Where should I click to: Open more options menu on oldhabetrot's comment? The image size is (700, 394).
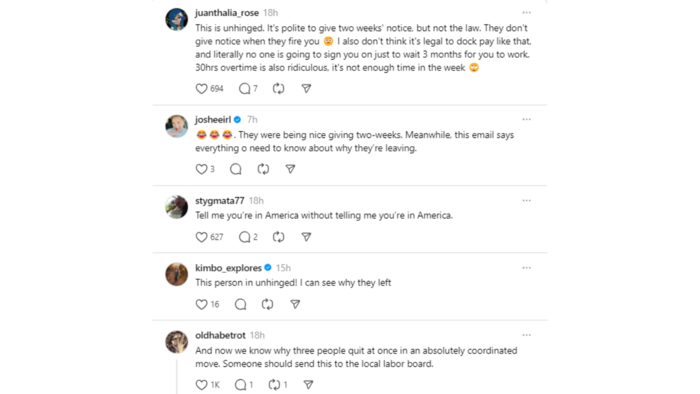527,335
